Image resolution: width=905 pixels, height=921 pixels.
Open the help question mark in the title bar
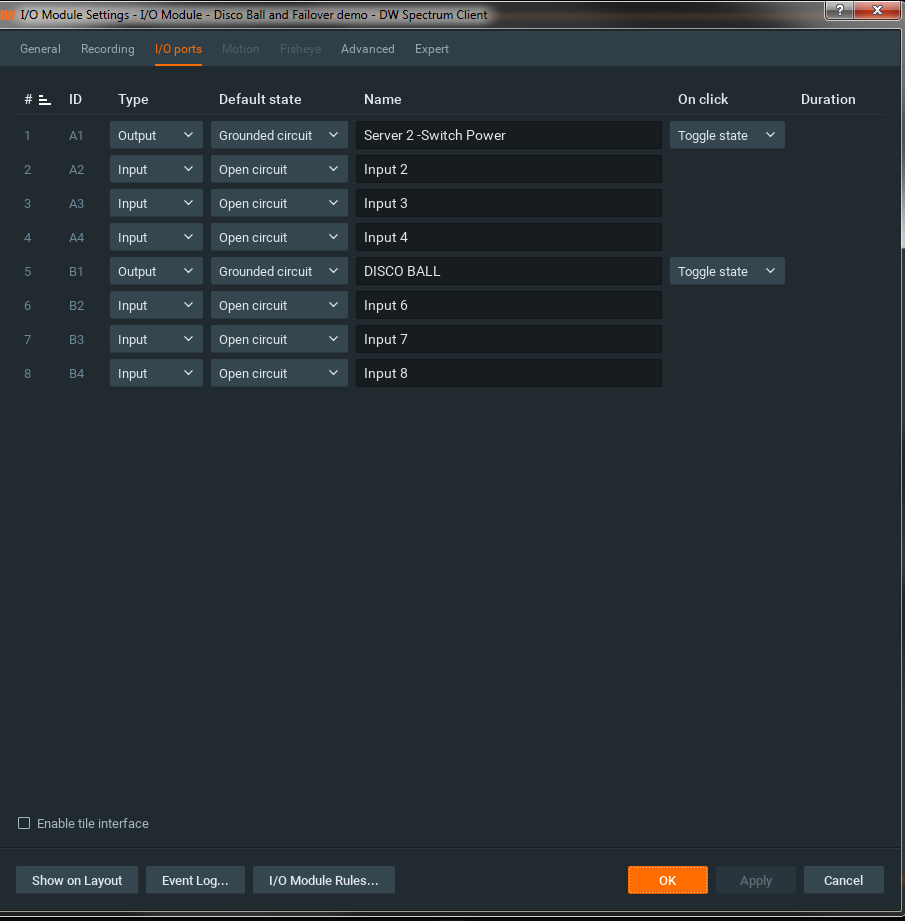838,11
